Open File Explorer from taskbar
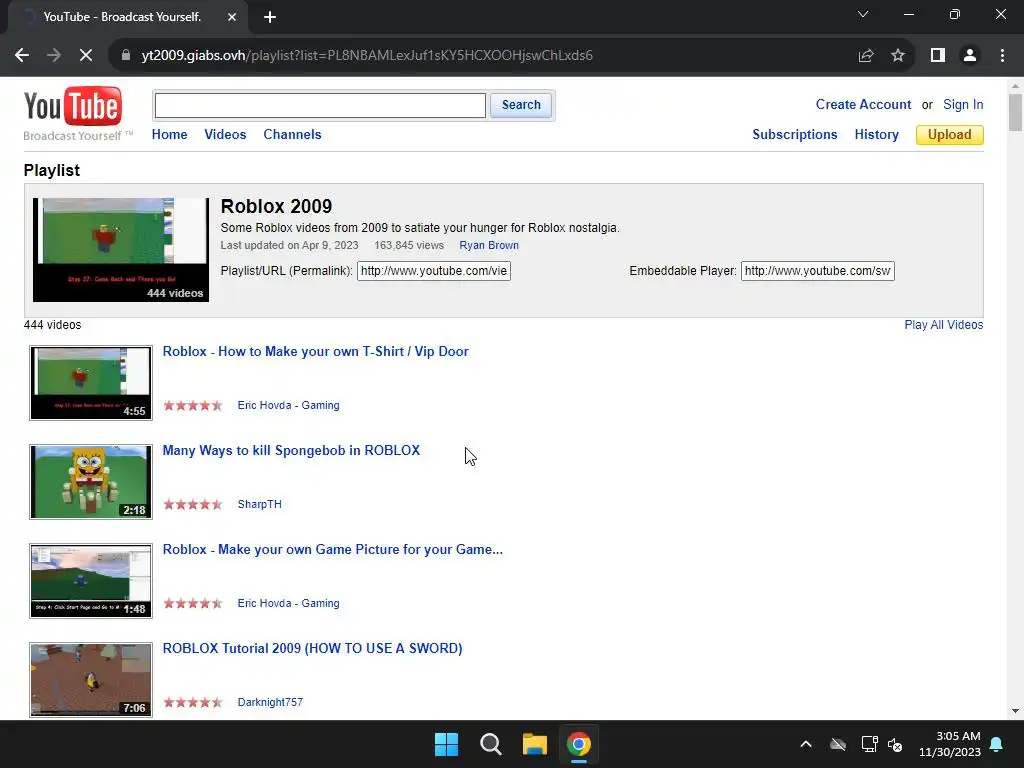Image resolution: width=1024 pixels, height=768 pixels. (534, 744)
